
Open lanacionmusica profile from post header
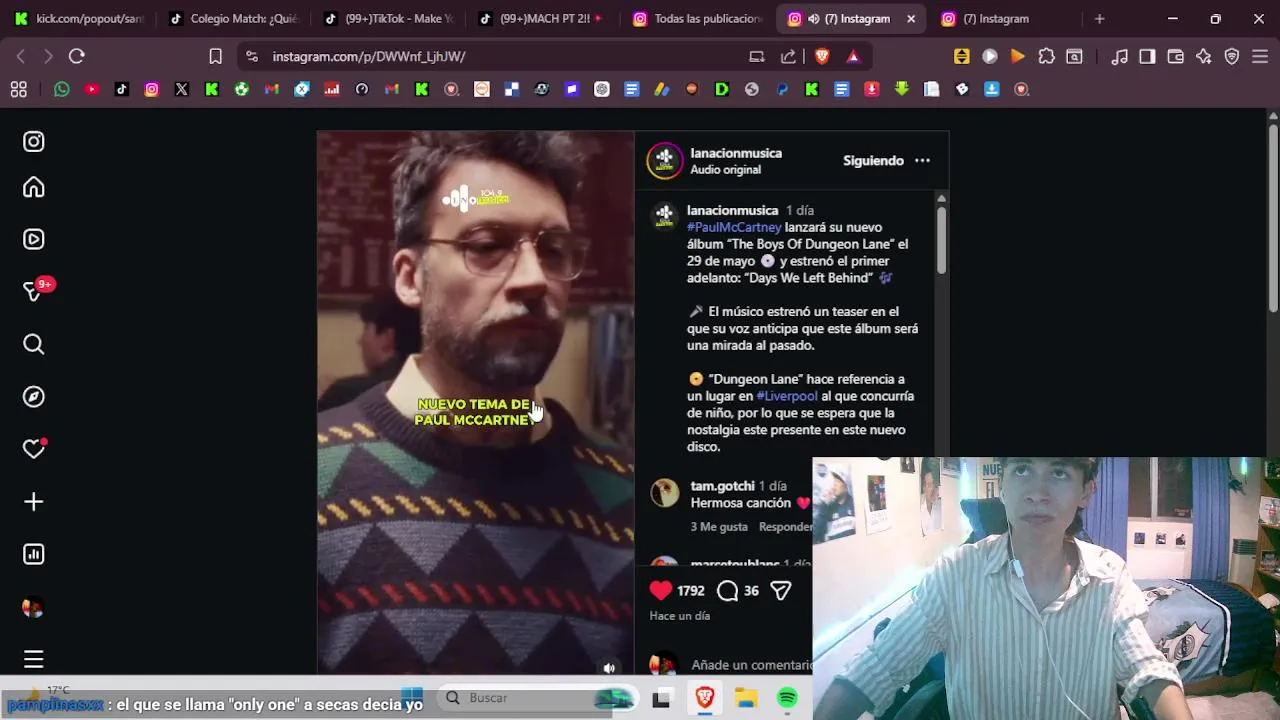click(736, 153)
